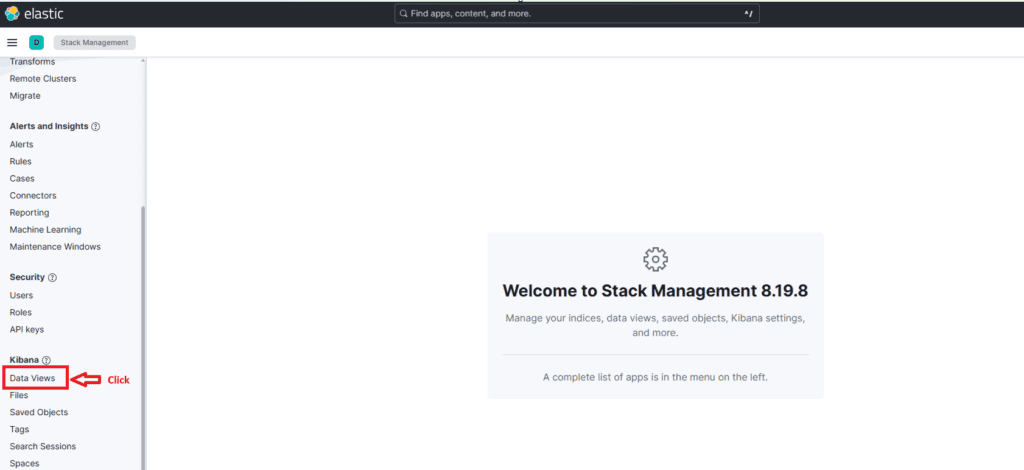Screen dimensions: 1024x470
Task: Open Data Views in sidebar
Action: coord(32,379)
